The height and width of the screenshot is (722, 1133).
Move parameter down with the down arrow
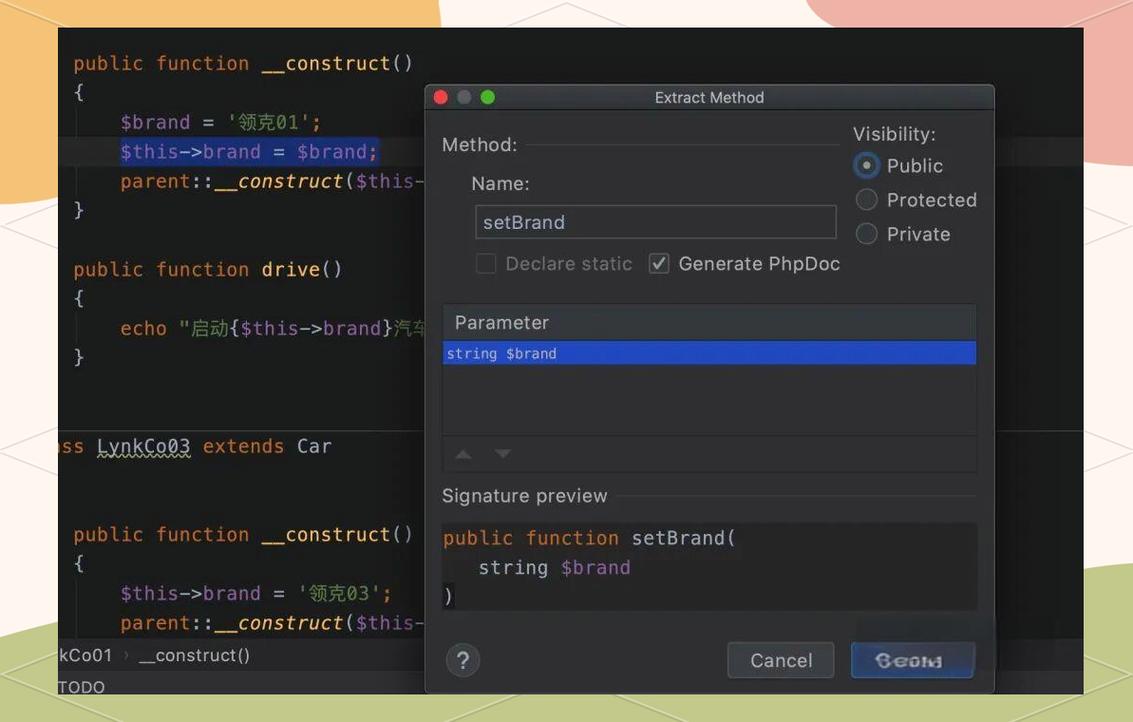(x=503, y=454)
